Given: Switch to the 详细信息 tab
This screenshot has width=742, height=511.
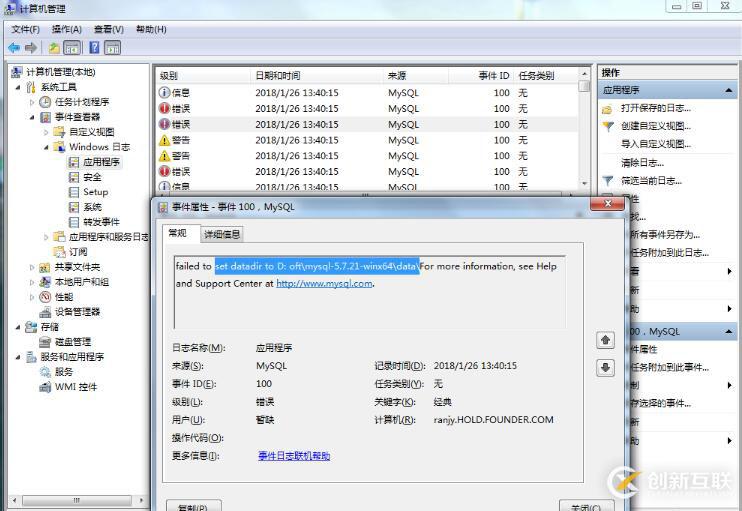Looking at the screenshot, I should [x=221, y=234].
